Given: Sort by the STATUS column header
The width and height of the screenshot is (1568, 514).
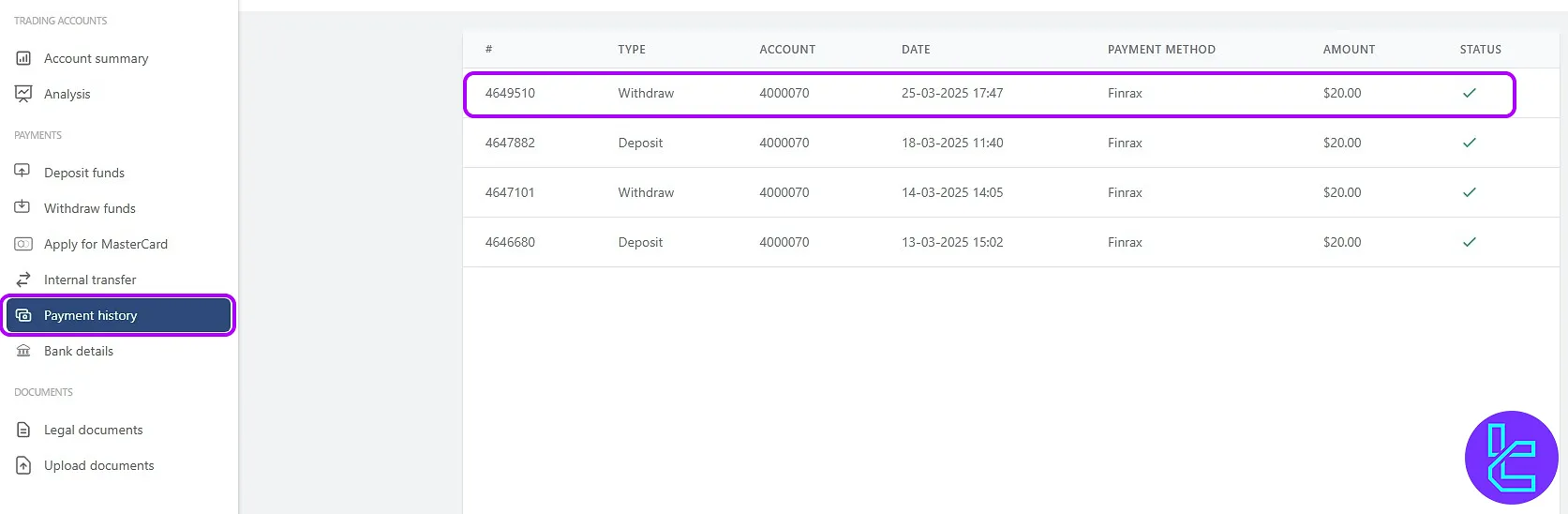Looking at the screenshot, I should tap(1480, 50).
